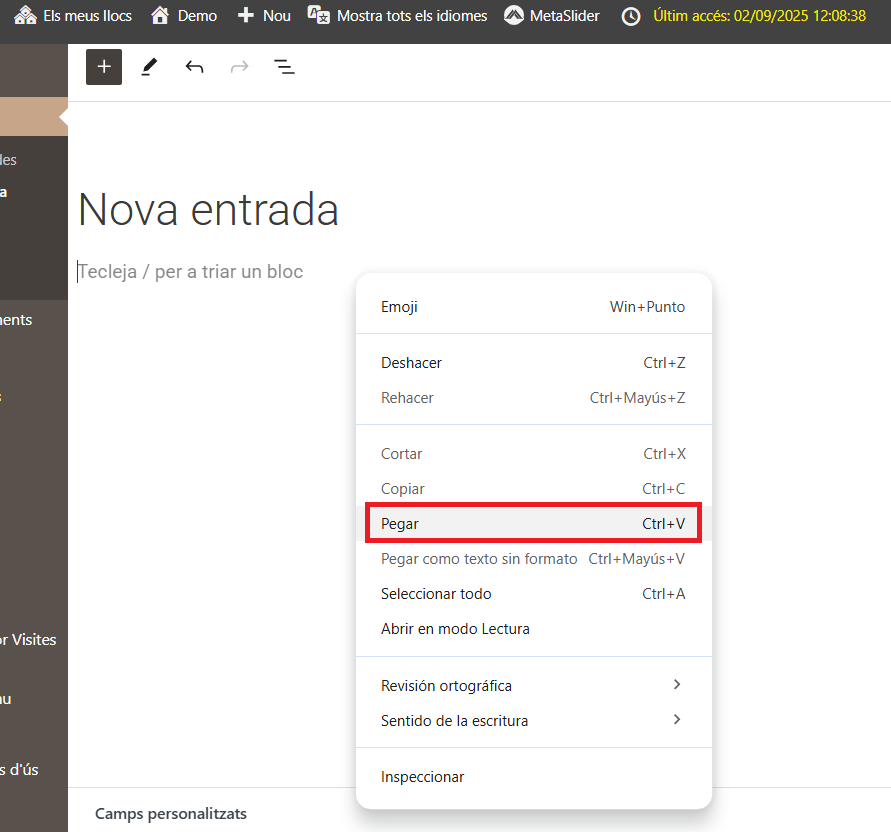Click the clock icon beside last access

click(631, 16)
